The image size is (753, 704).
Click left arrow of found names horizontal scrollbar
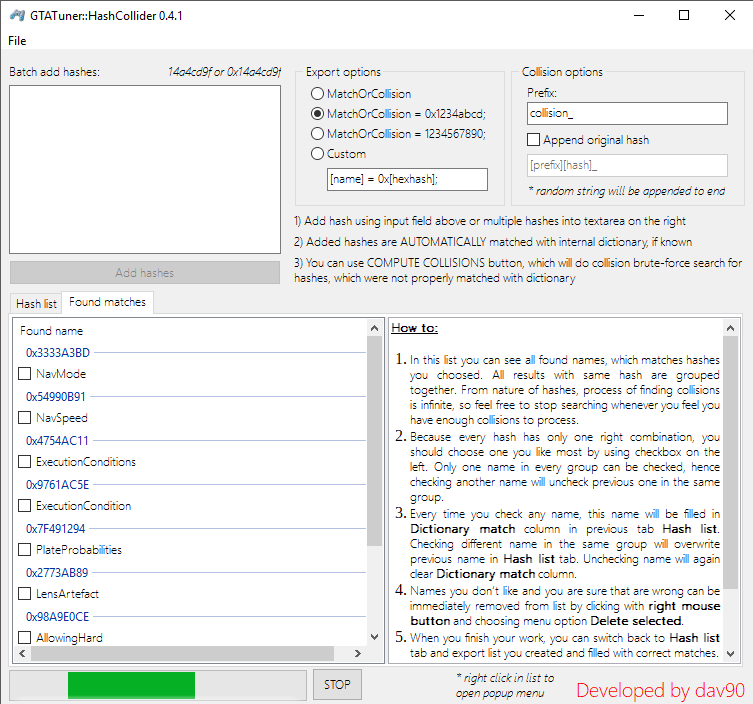[x=22, y=653]
